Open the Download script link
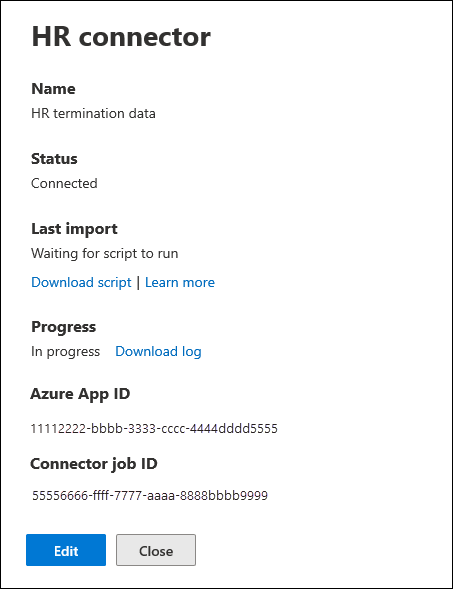The width and height of the screenshot is (453, 589). tap(81, 282)
